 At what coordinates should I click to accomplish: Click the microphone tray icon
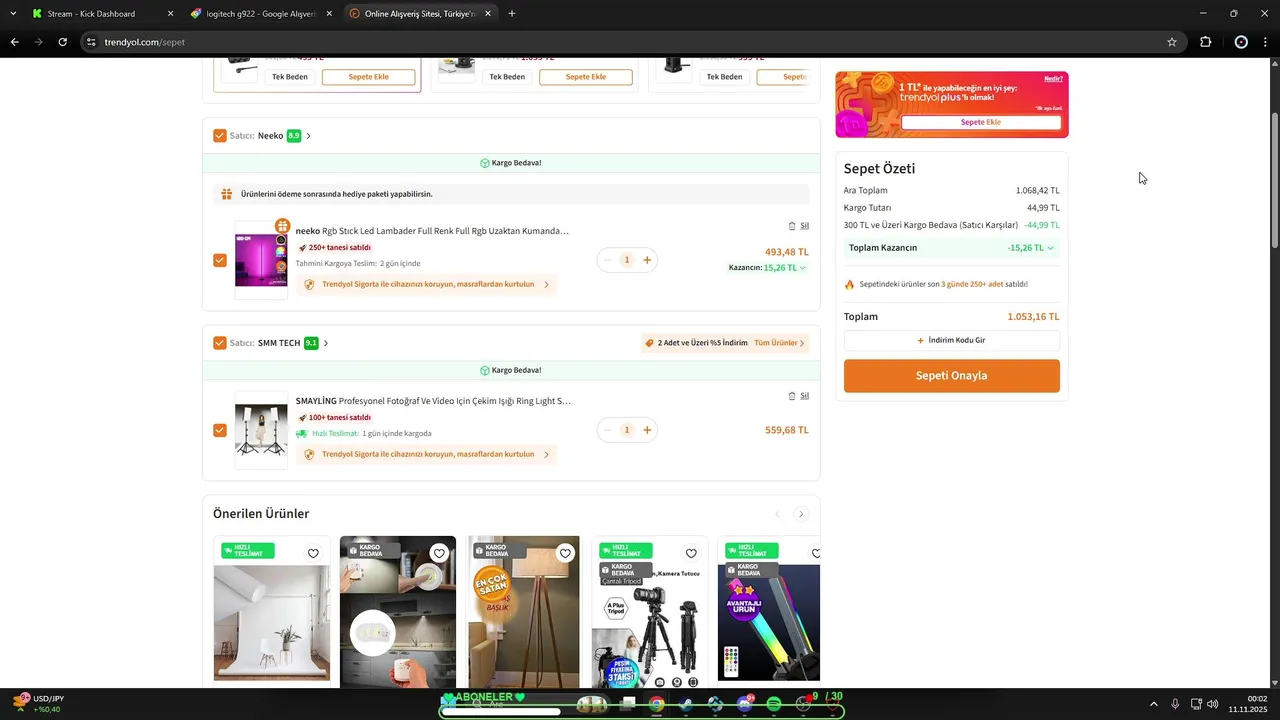[x=1175, y=704]
